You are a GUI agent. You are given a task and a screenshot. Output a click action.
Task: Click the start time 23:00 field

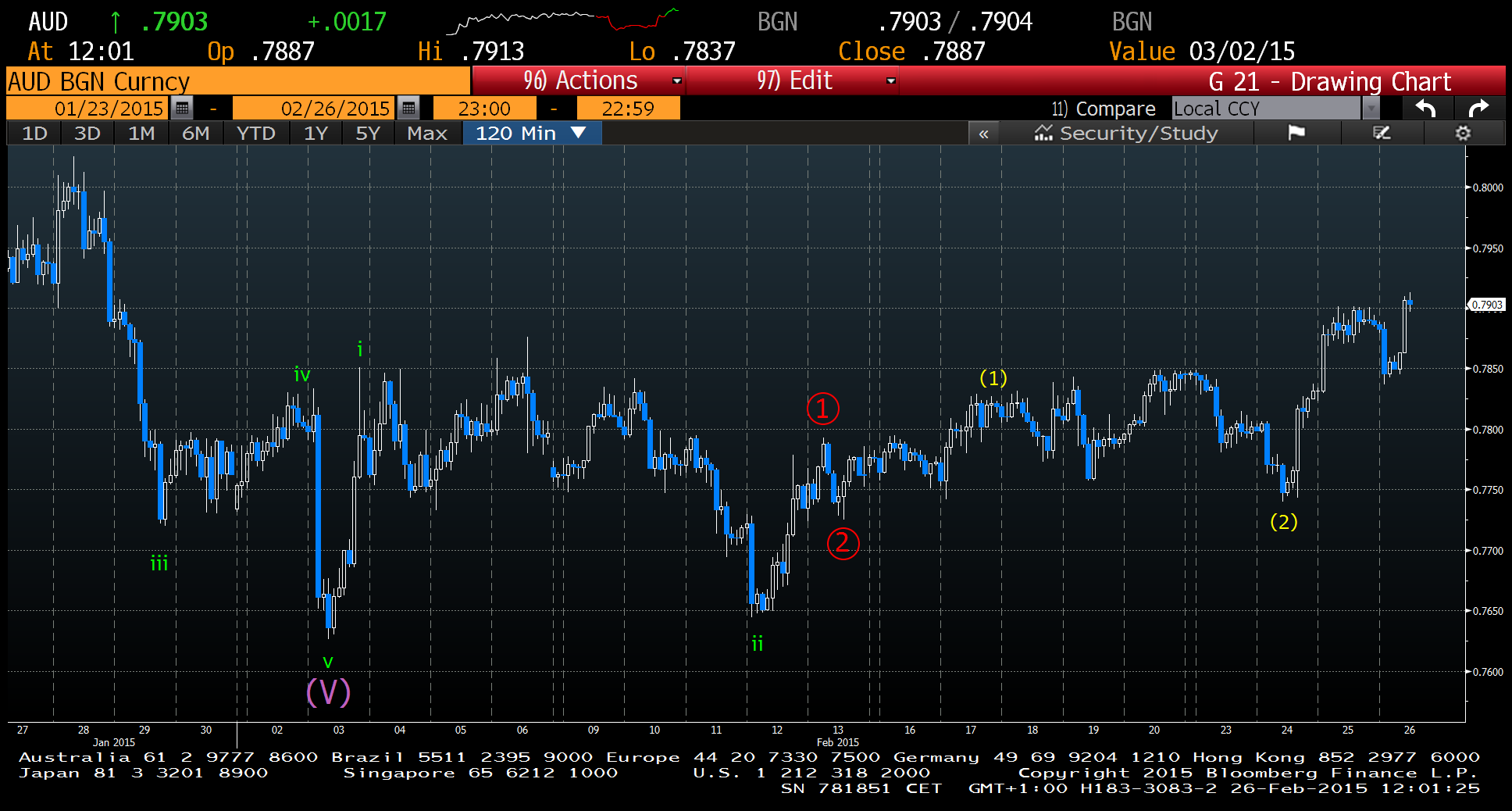[484, 109]
